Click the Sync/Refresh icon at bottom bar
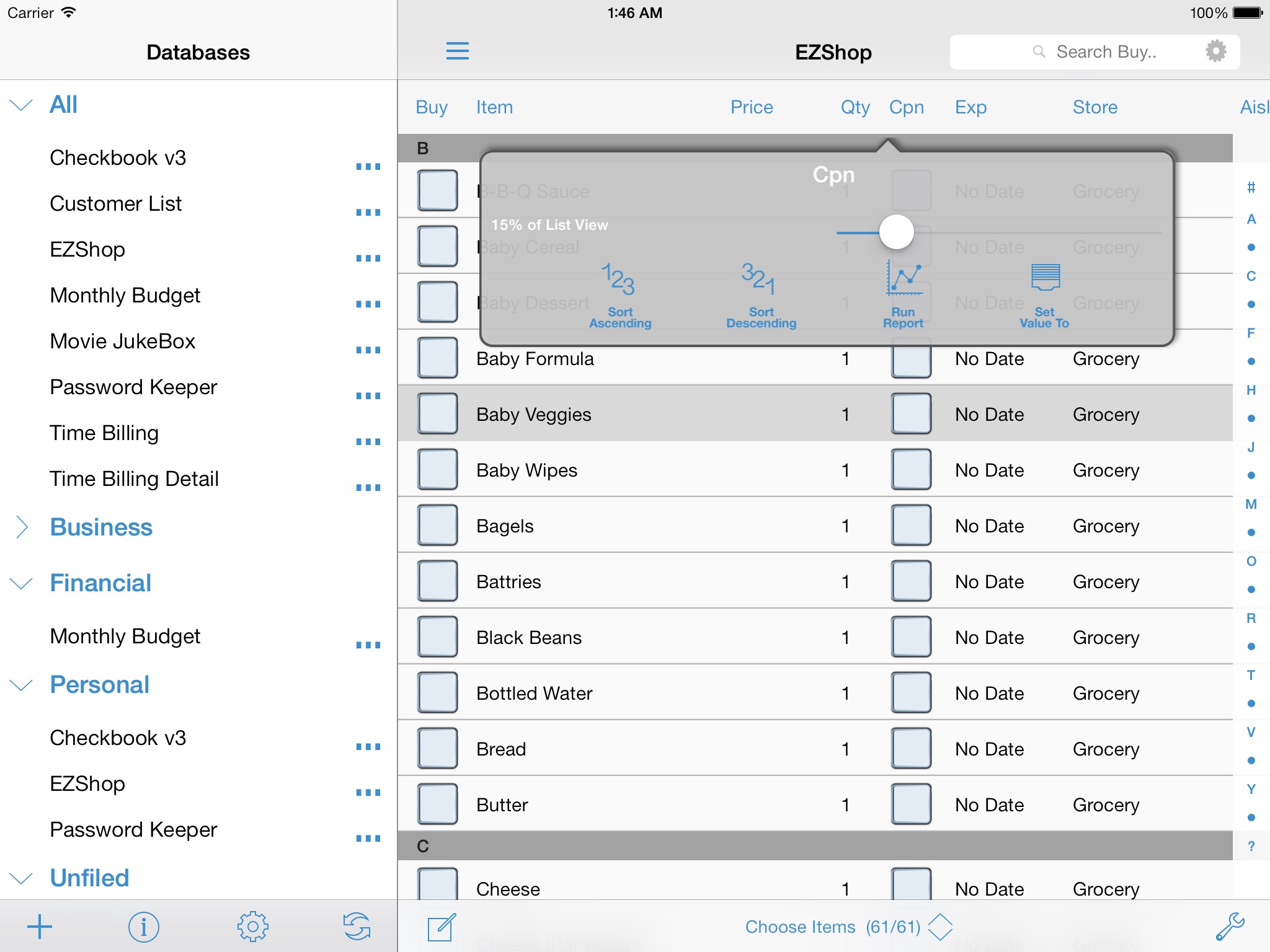Image resolution: width=1270 pixels, height=952 pixels. tap(357, 926)
